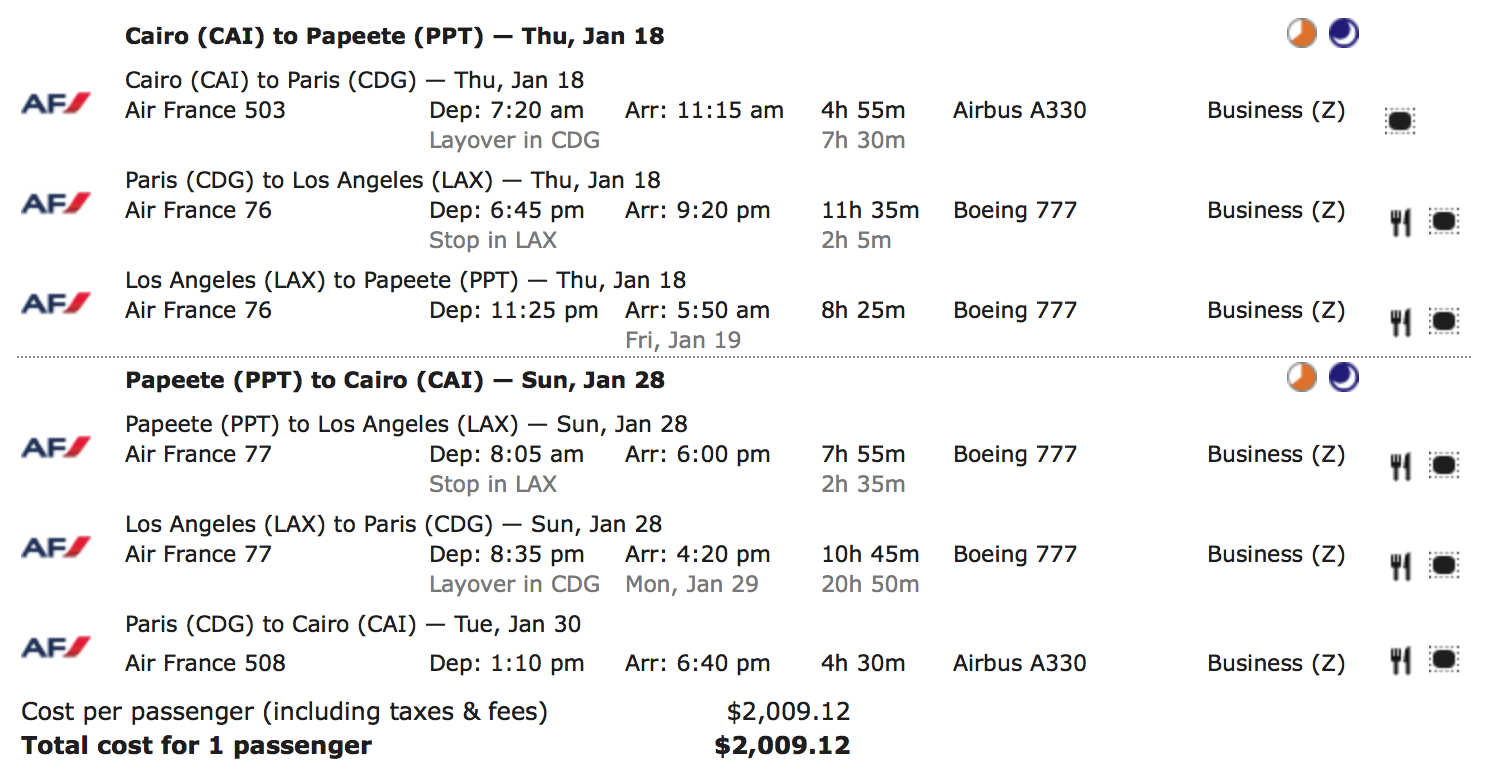
Task: Select the Cairo (CAI) to Papeete (PPT) heading
Action: click(394, 37)
